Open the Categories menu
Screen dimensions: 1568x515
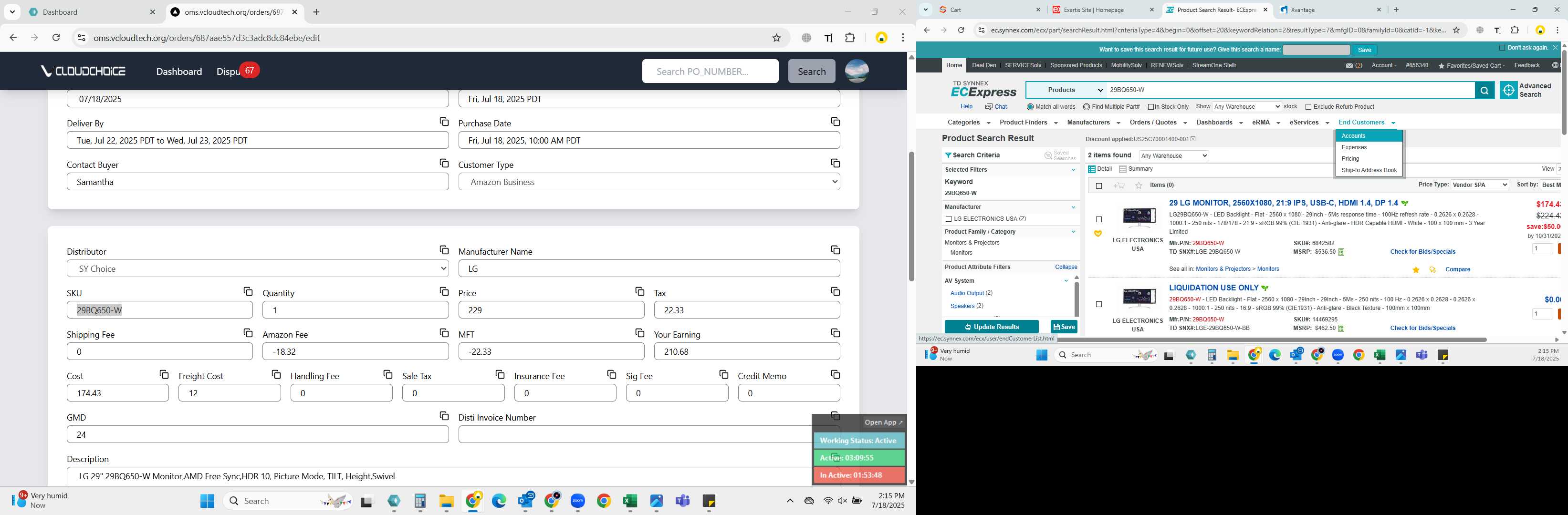point(969,123)
